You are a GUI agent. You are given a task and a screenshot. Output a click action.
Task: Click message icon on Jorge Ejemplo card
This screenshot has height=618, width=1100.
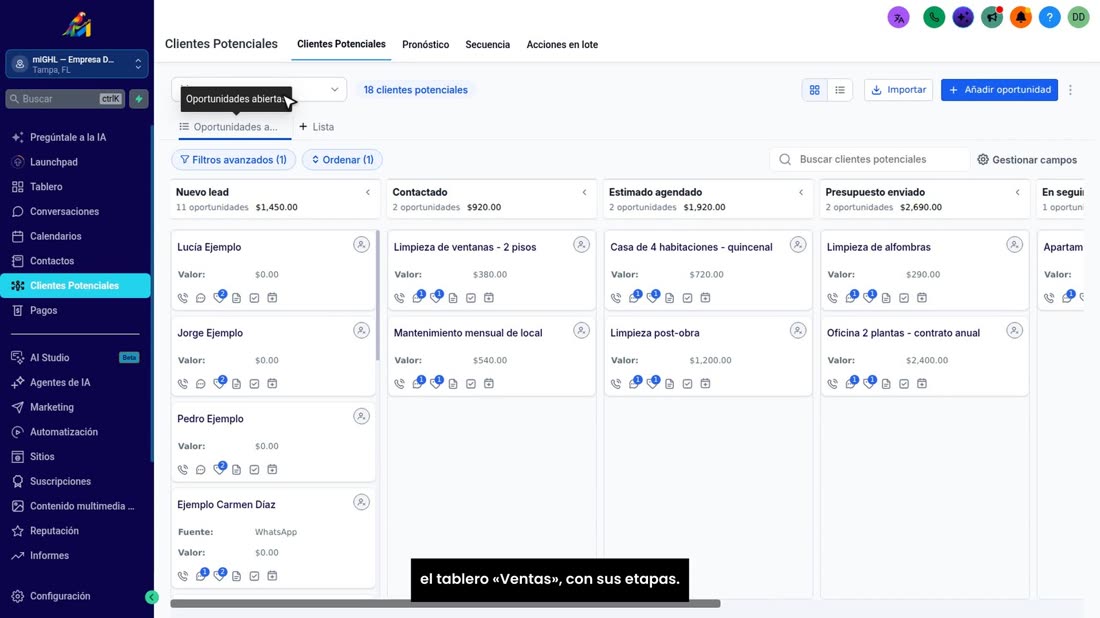(x=201, y=384)
